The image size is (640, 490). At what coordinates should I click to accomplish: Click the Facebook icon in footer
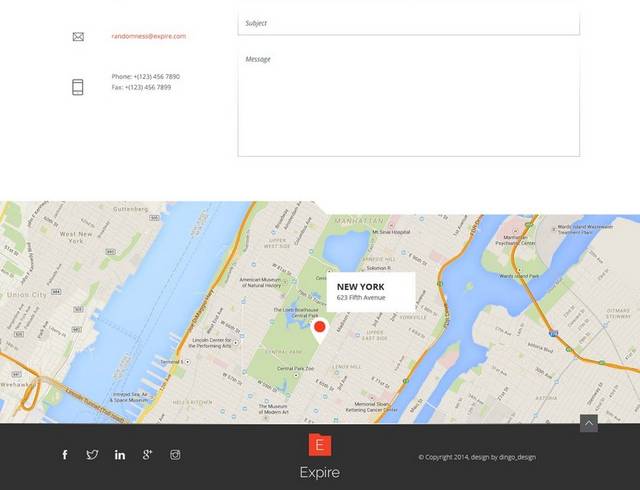click(x=65, y=455)
